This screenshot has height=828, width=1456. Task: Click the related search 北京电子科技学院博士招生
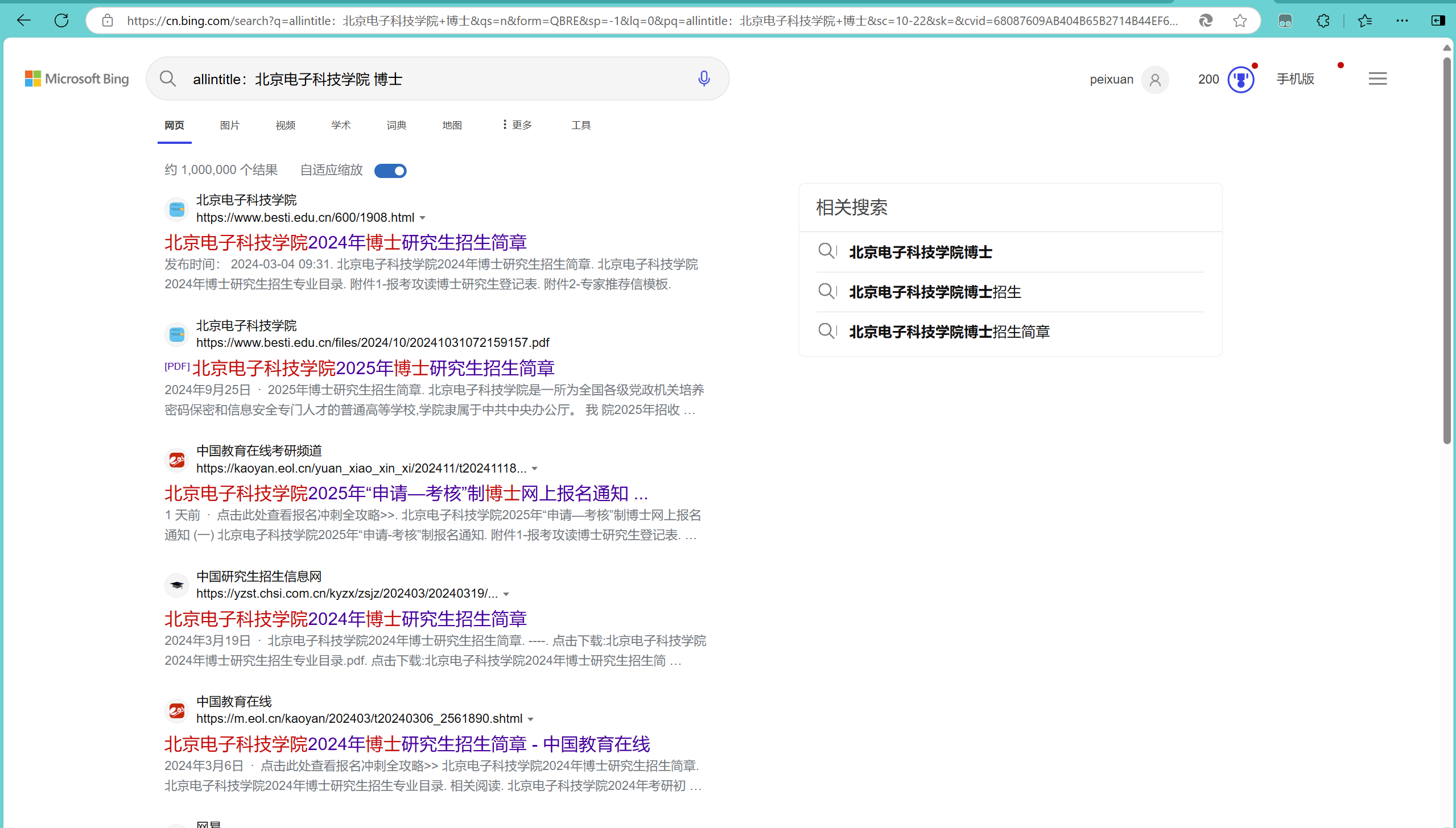click(935, 292)
